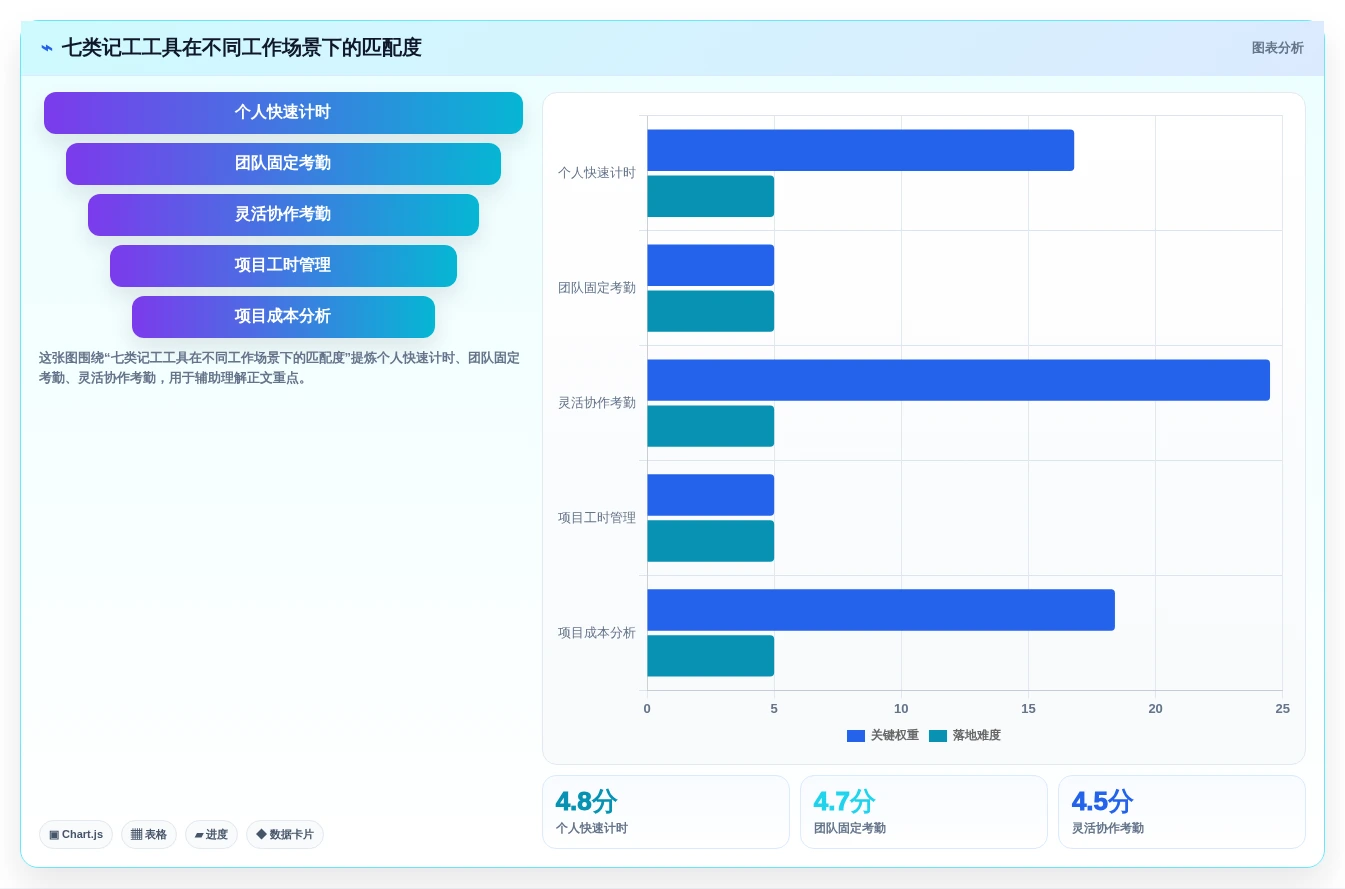Screen dimensions: 1345x889
Task: Click the x-axis tick value 20
Action: 1155,709
